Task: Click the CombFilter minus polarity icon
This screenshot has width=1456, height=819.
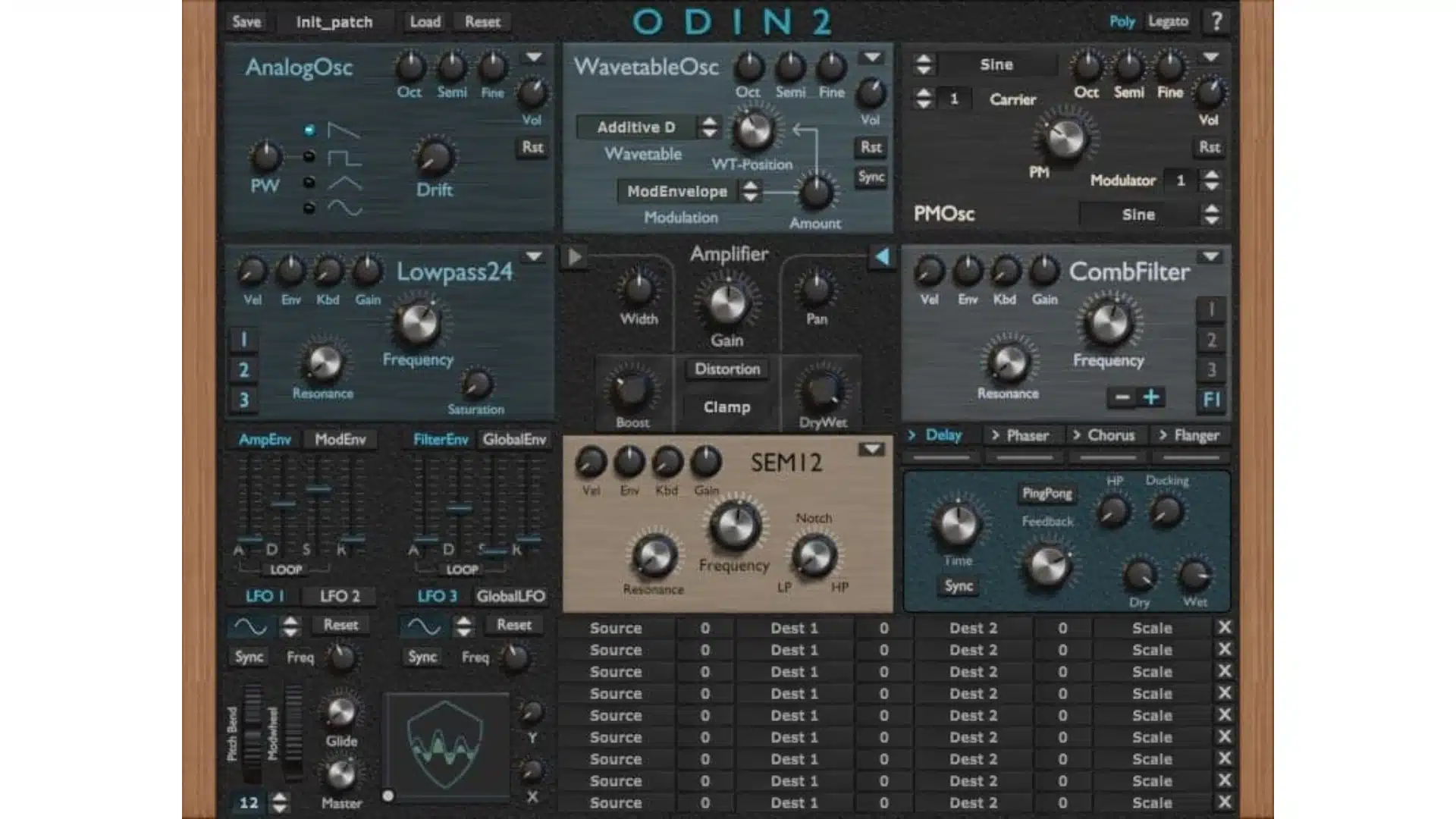Action: [1122, 397]
